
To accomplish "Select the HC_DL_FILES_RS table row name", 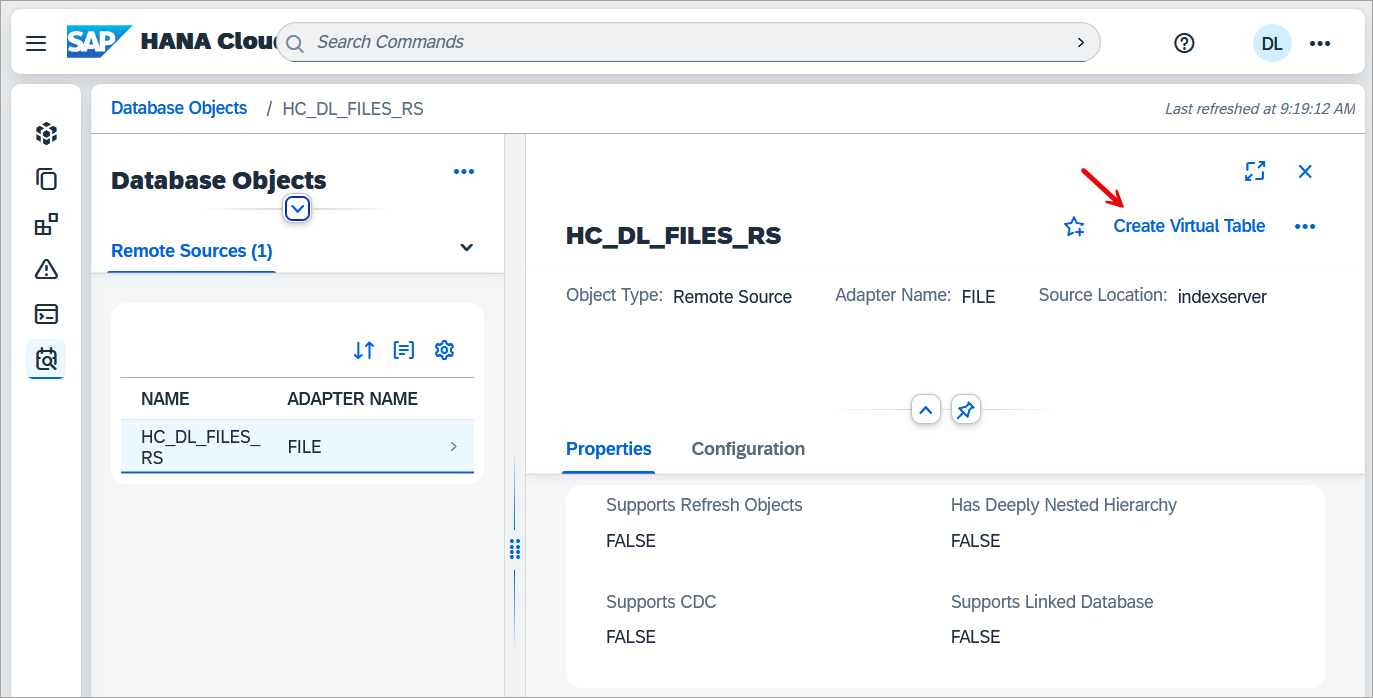I will click(201, 447).
